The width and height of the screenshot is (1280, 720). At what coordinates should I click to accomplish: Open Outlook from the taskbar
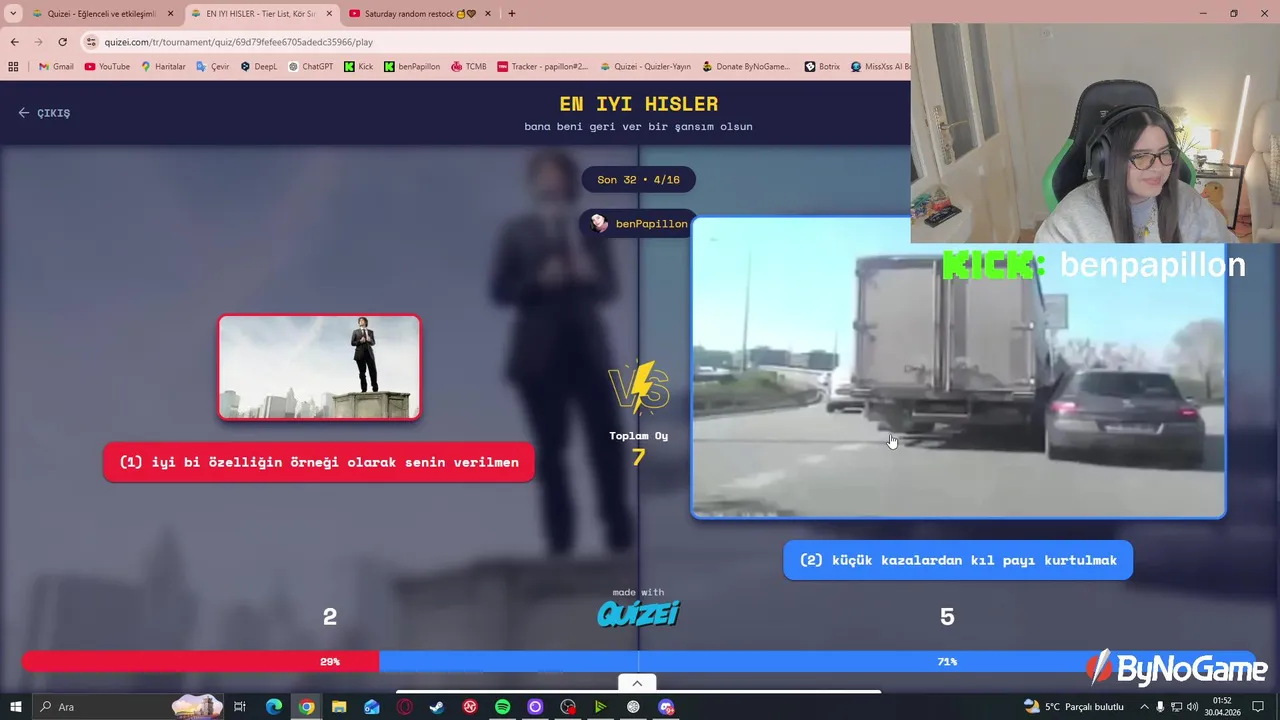(372, 707)
